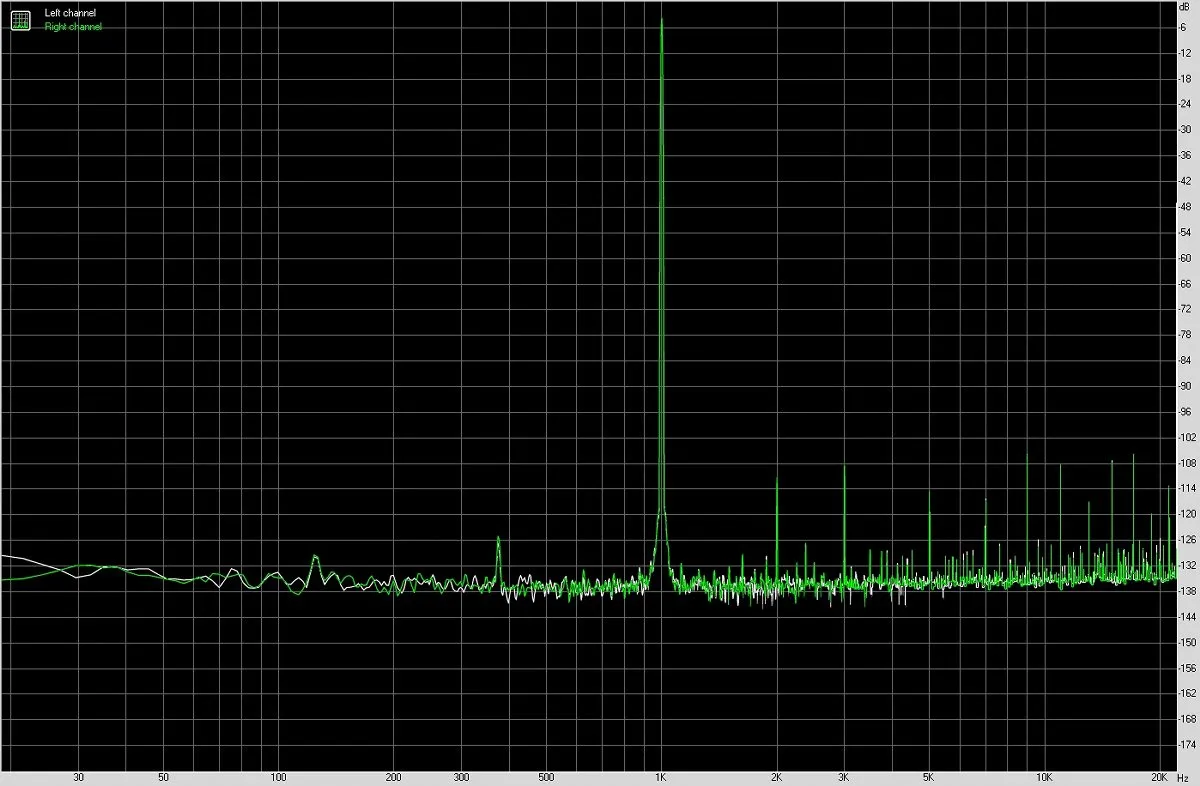
Task: Click the -156 dB axis value
Action: click(x=1188, y=668)
